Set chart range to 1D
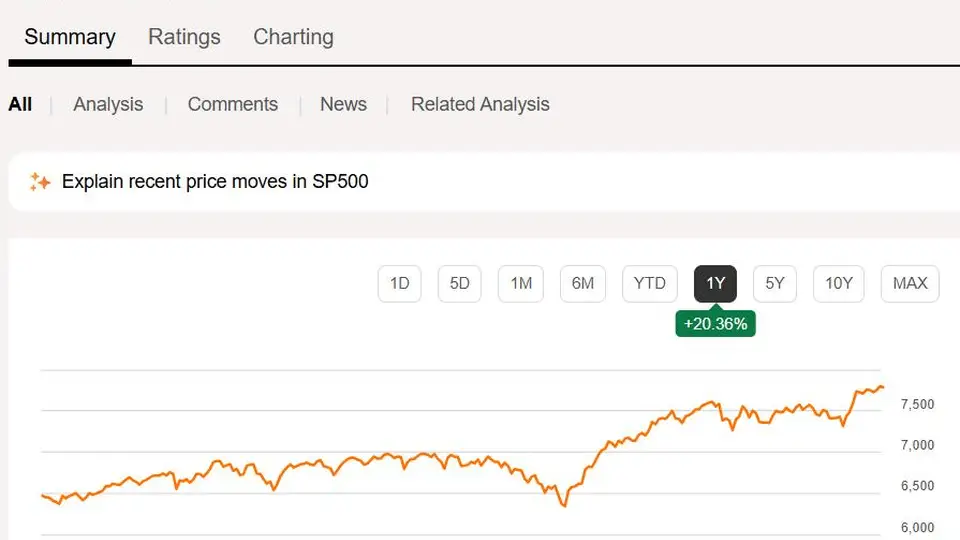 [x=400, y=283]
